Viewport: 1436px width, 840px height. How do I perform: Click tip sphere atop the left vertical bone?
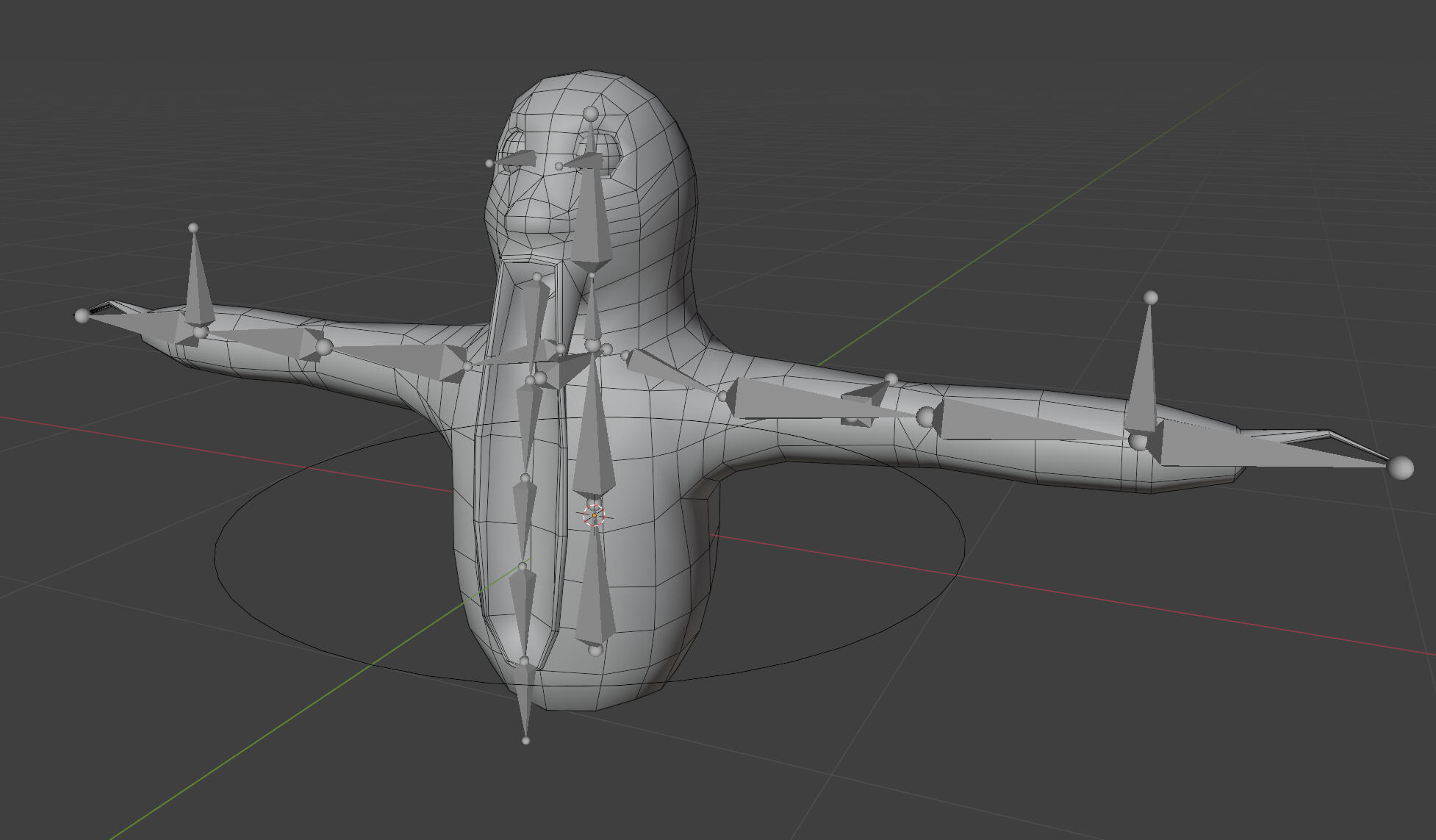point(193,228)
